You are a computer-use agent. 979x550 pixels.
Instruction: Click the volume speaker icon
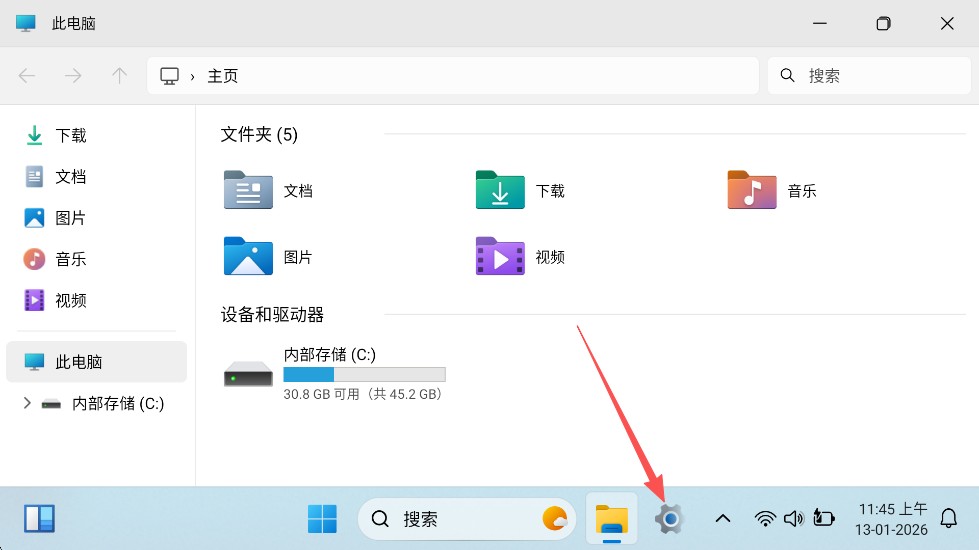794,518
